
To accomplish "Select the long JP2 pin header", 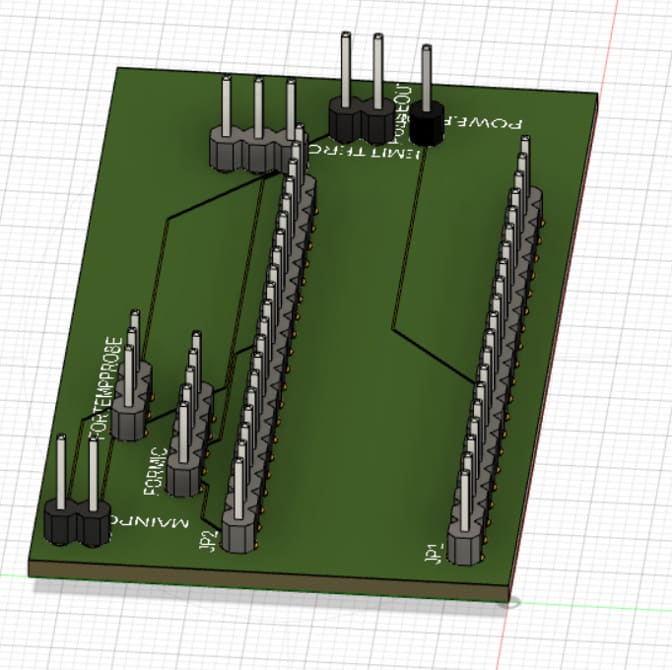I will click(269, 339).
